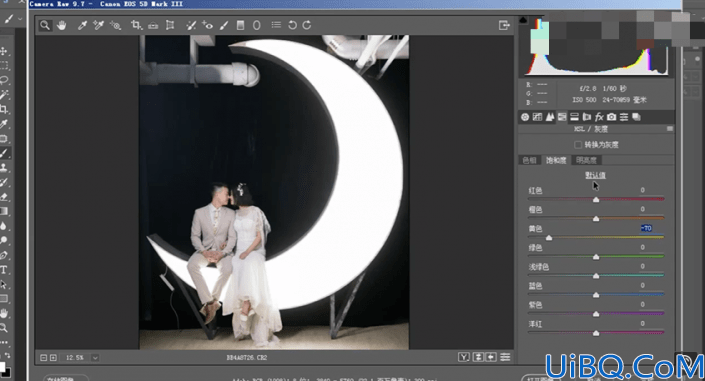Open the Transform tool
This screenshot has width=705, height=381.
click(170, 25)
